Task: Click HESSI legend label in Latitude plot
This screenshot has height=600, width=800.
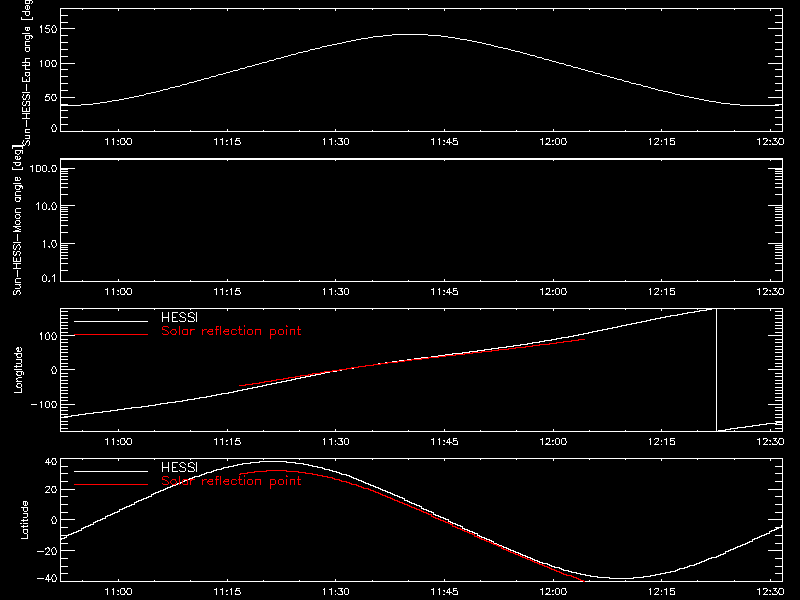Action: (179, 467)
